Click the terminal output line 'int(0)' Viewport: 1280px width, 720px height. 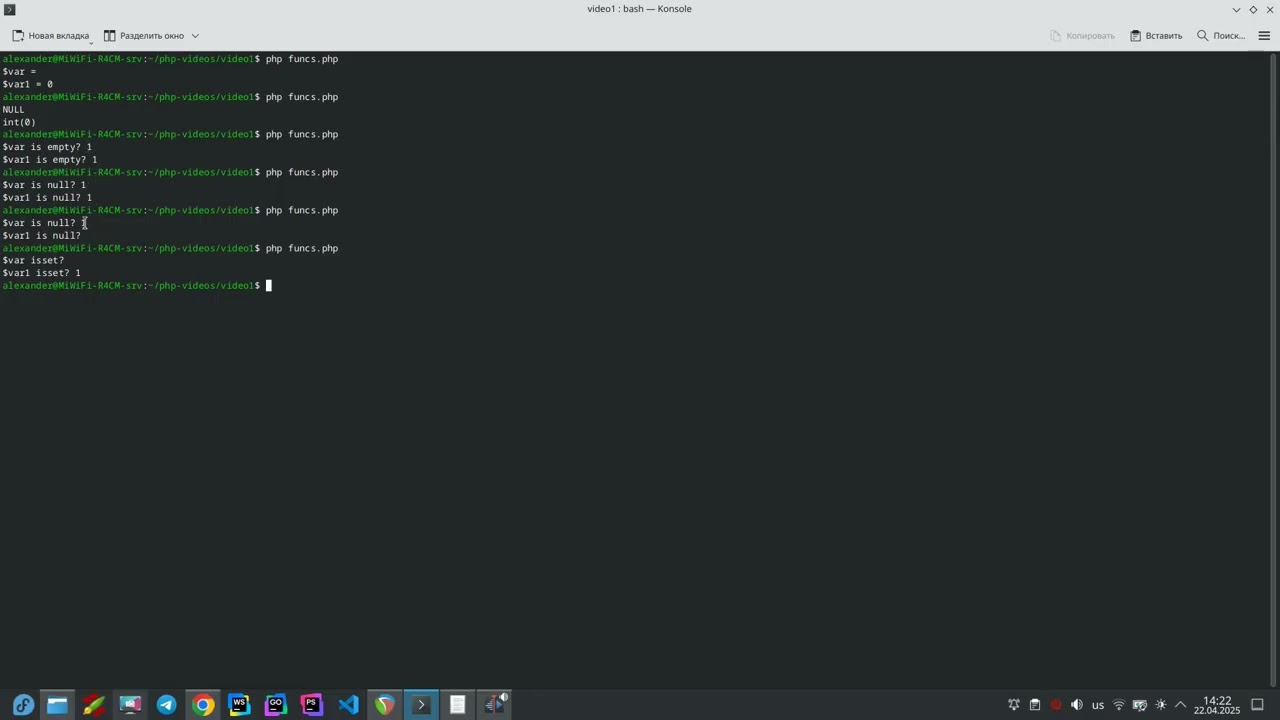19,122
